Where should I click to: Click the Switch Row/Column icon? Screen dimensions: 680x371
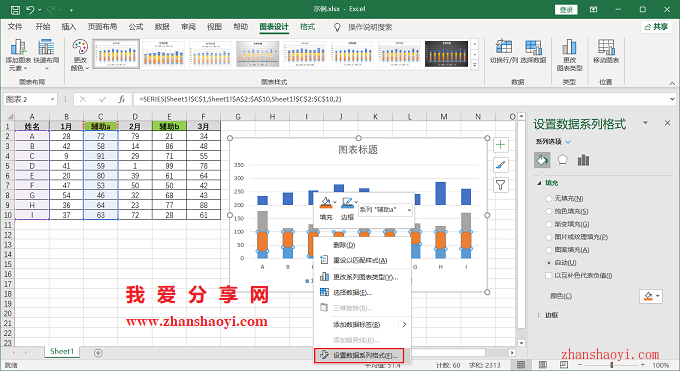pos(504,47)
